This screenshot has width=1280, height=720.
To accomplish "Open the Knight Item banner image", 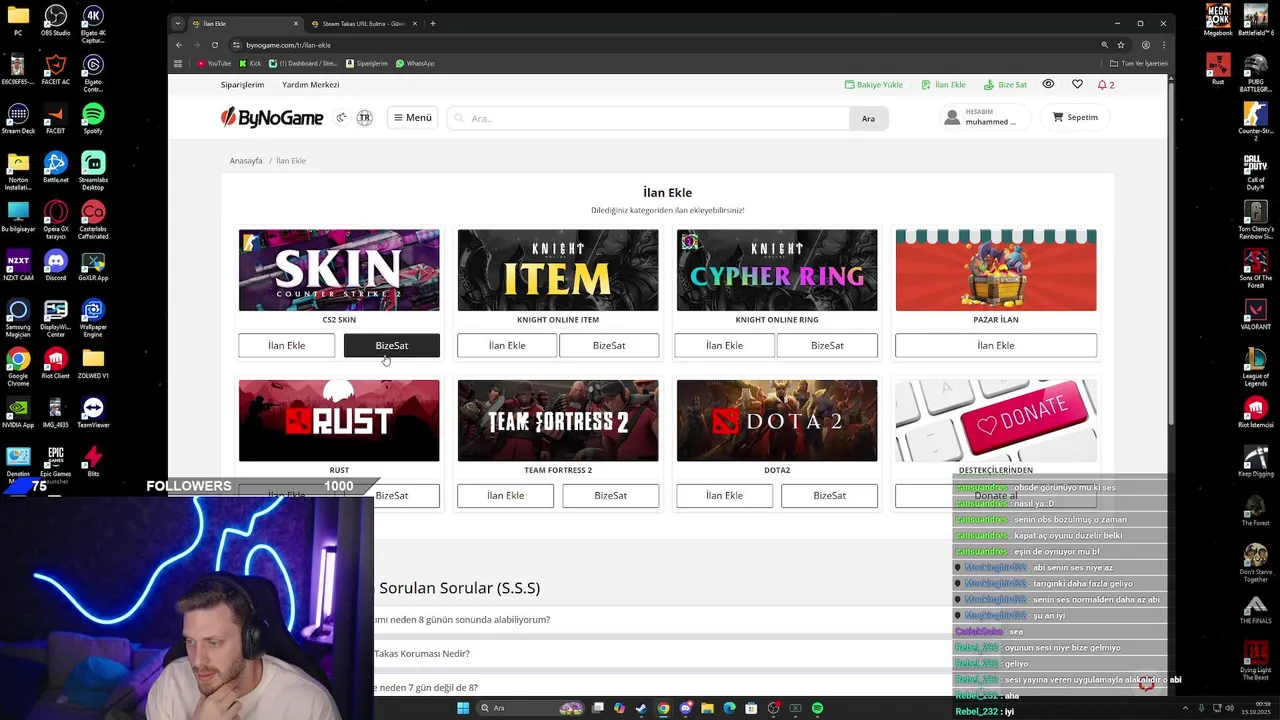I will 558,270.
